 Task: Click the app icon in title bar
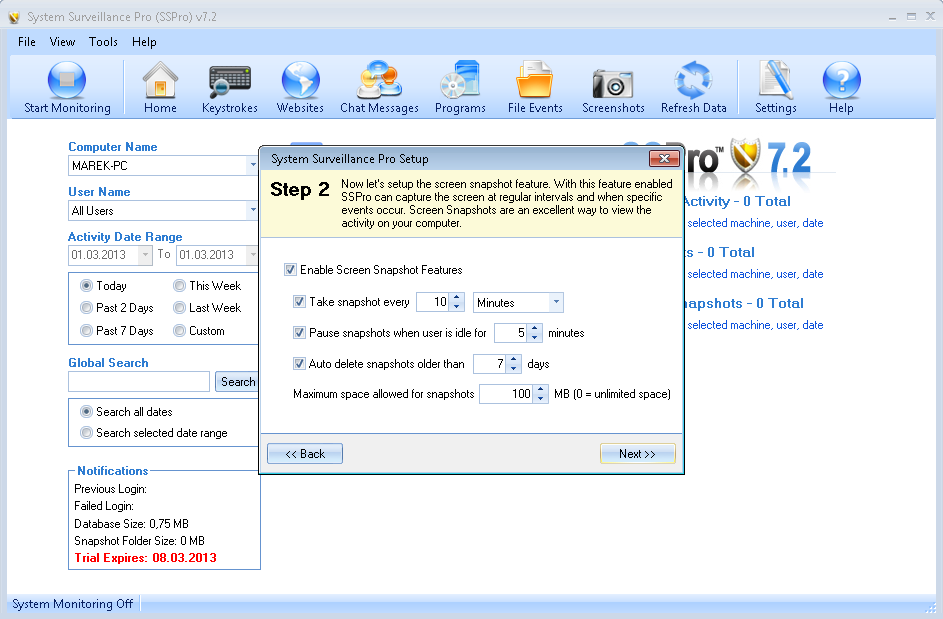tap(14, 17)
